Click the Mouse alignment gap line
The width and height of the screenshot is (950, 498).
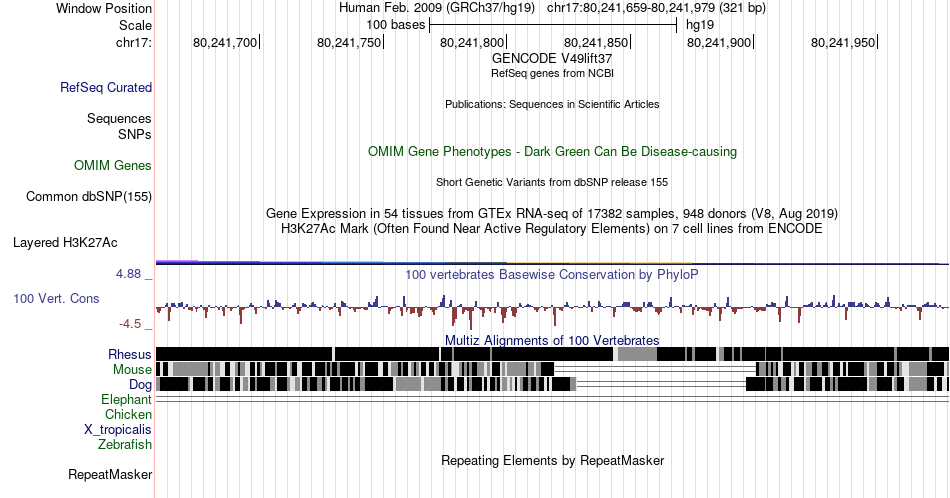click(x=655, y=370)
